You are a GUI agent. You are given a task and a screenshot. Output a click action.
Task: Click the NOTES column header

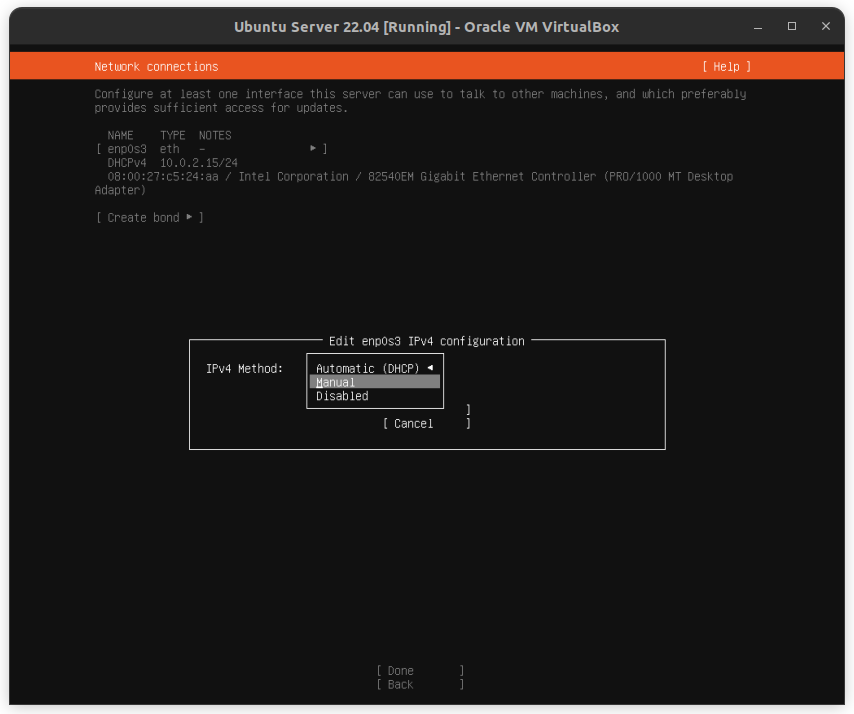[x=215, y=135]
